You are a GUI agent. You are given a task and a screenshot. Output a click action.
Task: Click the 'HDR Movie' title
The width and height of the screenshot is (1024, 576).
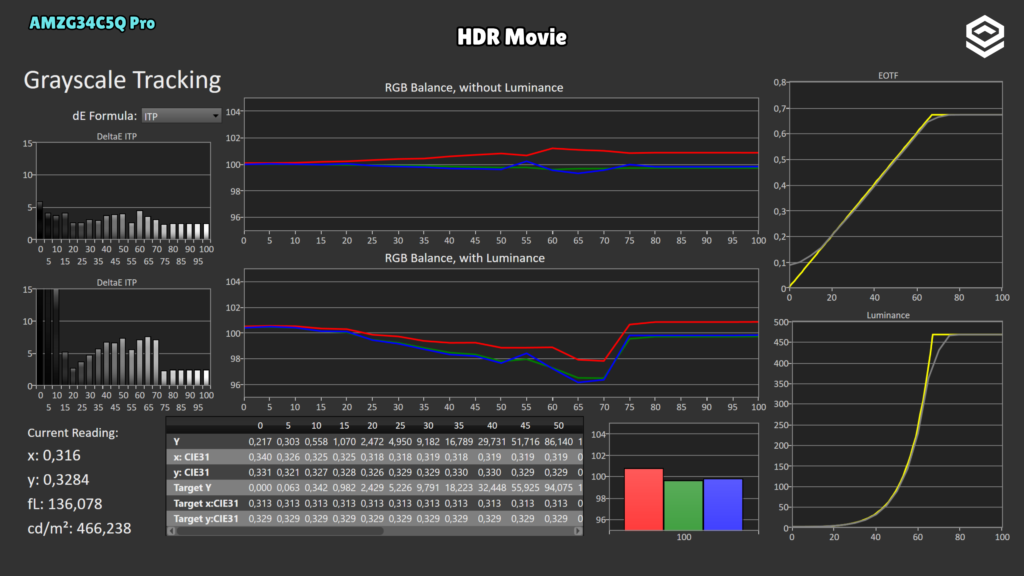tap(512, 37)
